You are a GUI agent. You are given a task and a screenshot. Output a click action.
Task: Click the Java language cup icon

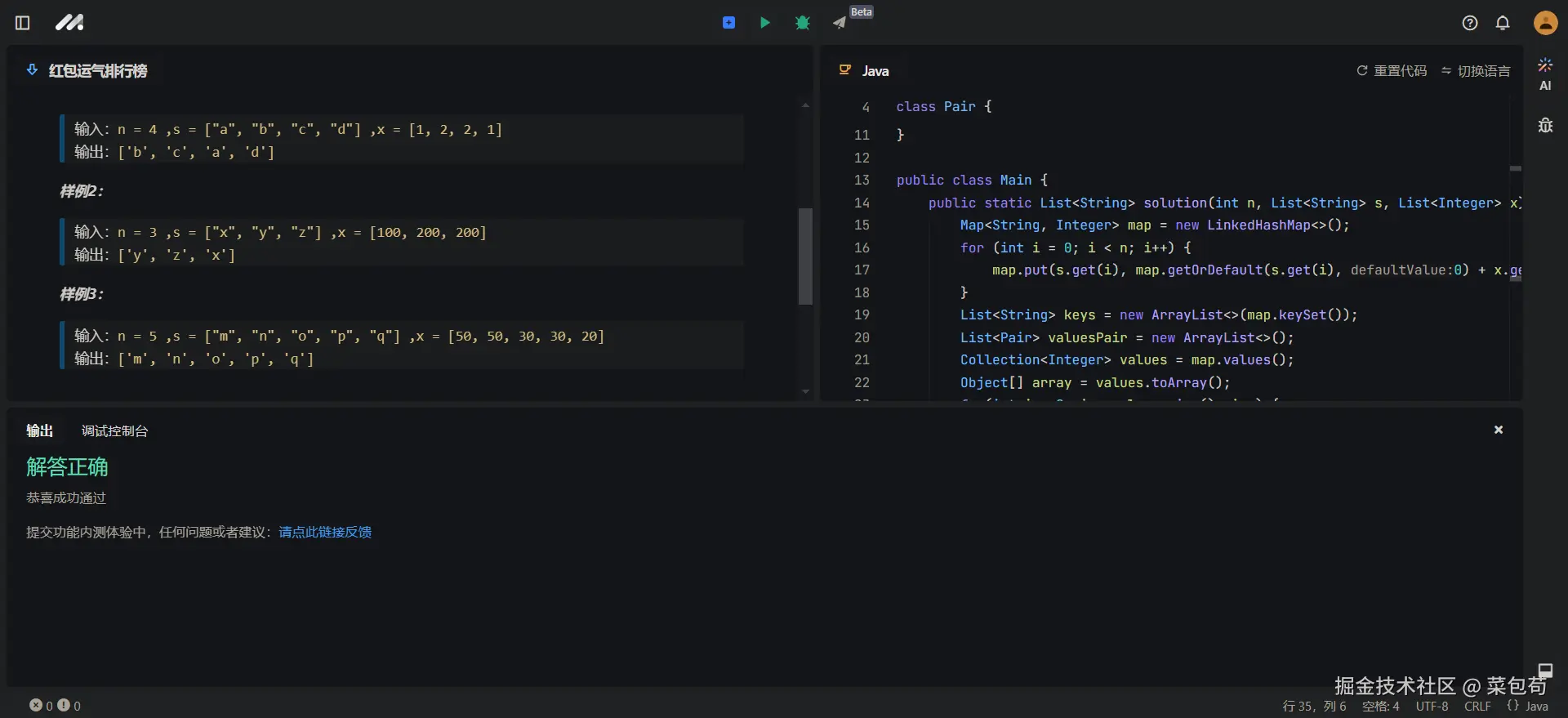(845, 70)
